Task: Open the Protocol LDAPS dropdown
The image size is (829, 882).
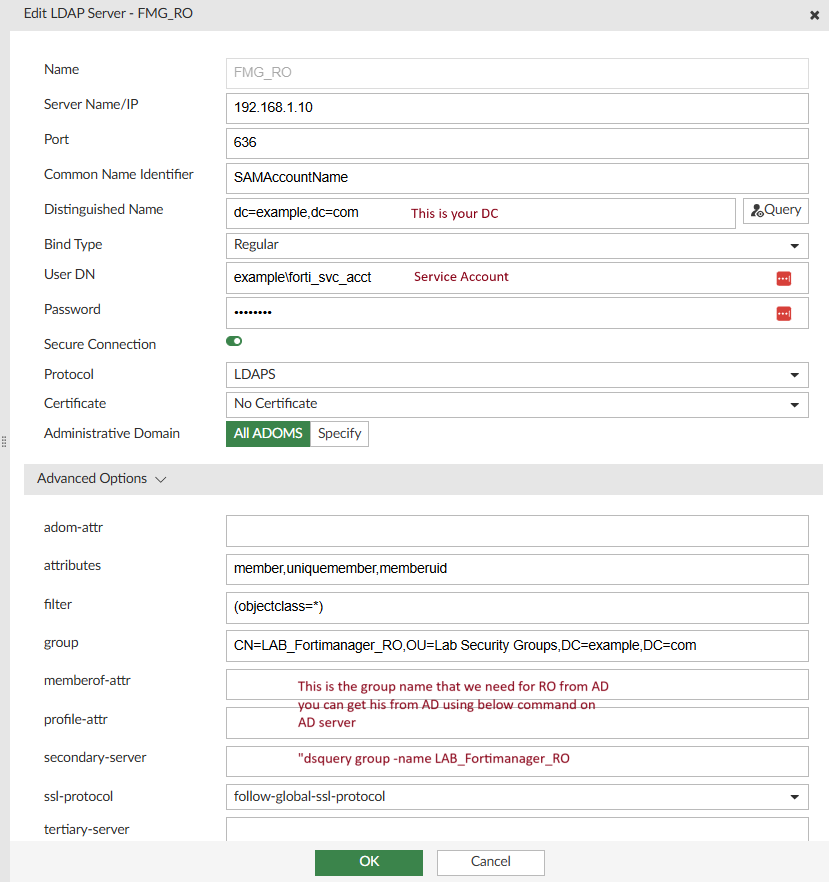Action: 517,375
